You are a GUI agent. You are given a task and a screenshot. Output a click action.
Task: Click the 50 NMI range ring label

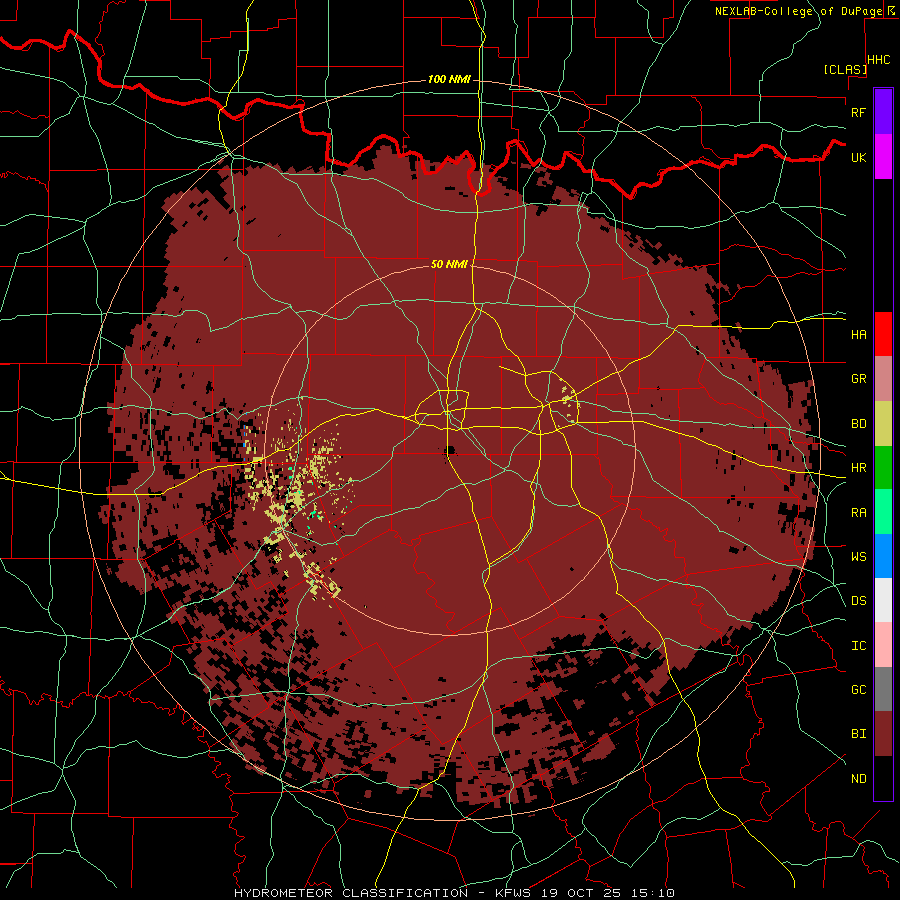click(x=449, y=264)
